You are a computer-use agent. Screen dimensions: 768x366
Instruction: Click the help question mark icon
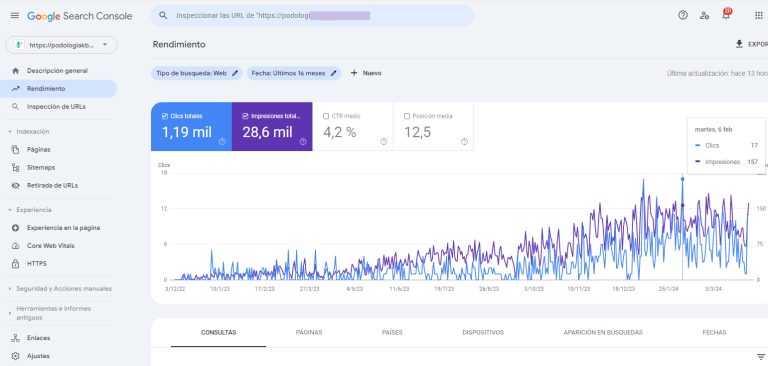click(683, 15)
